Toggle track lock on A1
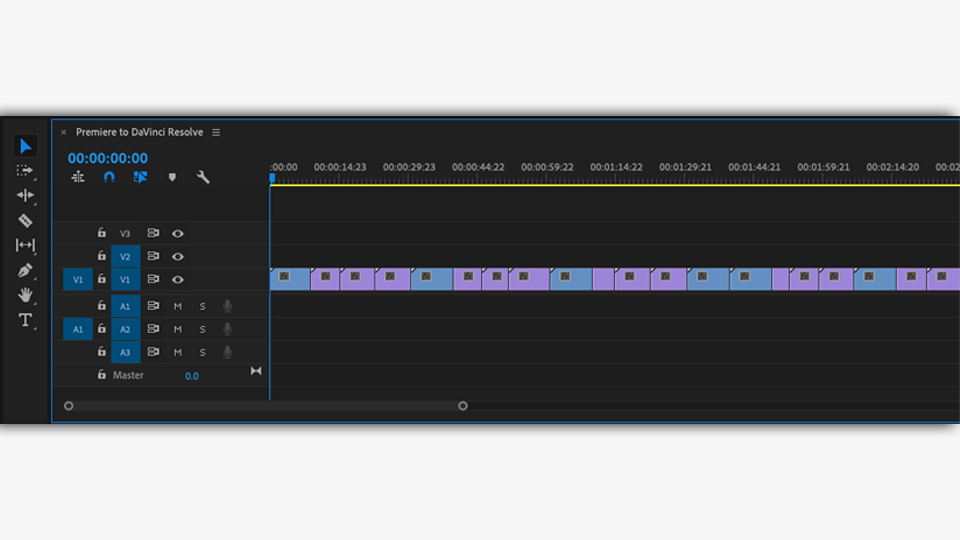Viewport: 960px width, 540px height. coord(102,306)
